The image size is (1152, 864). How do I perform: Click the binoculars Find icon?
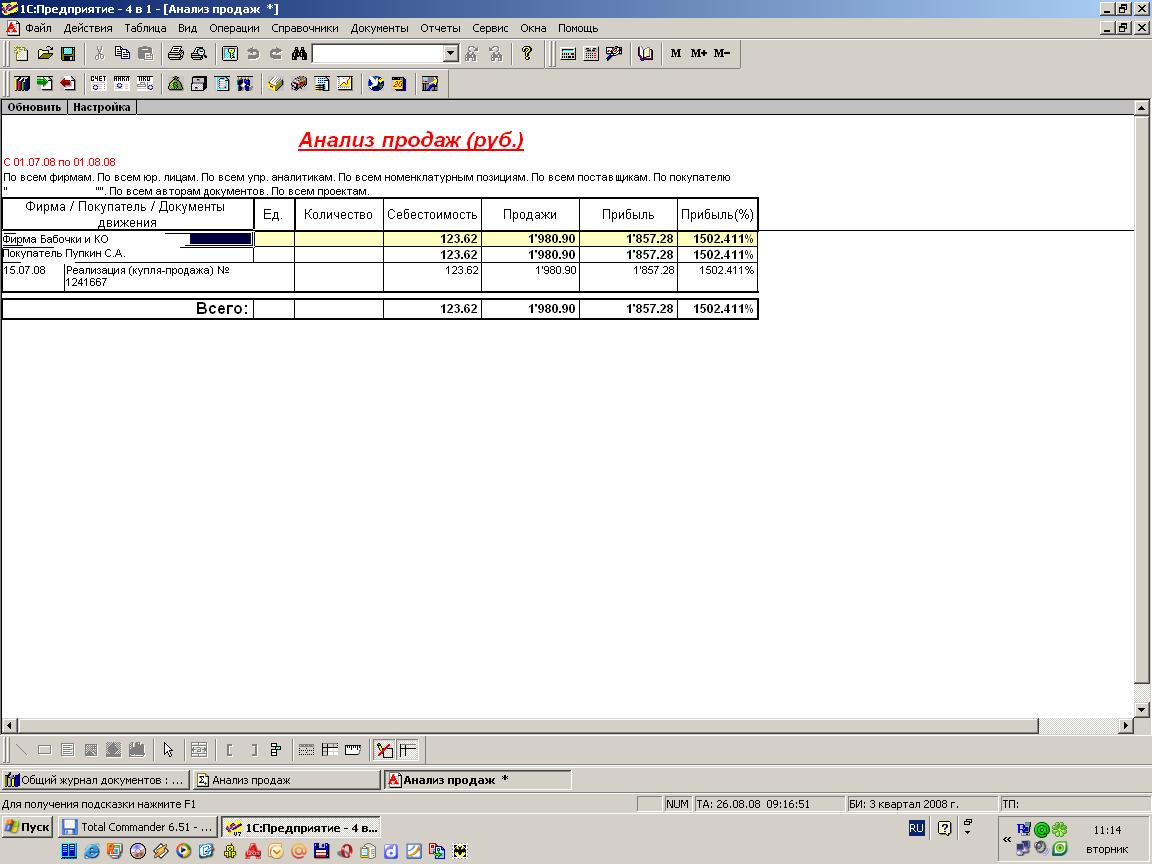299,54
